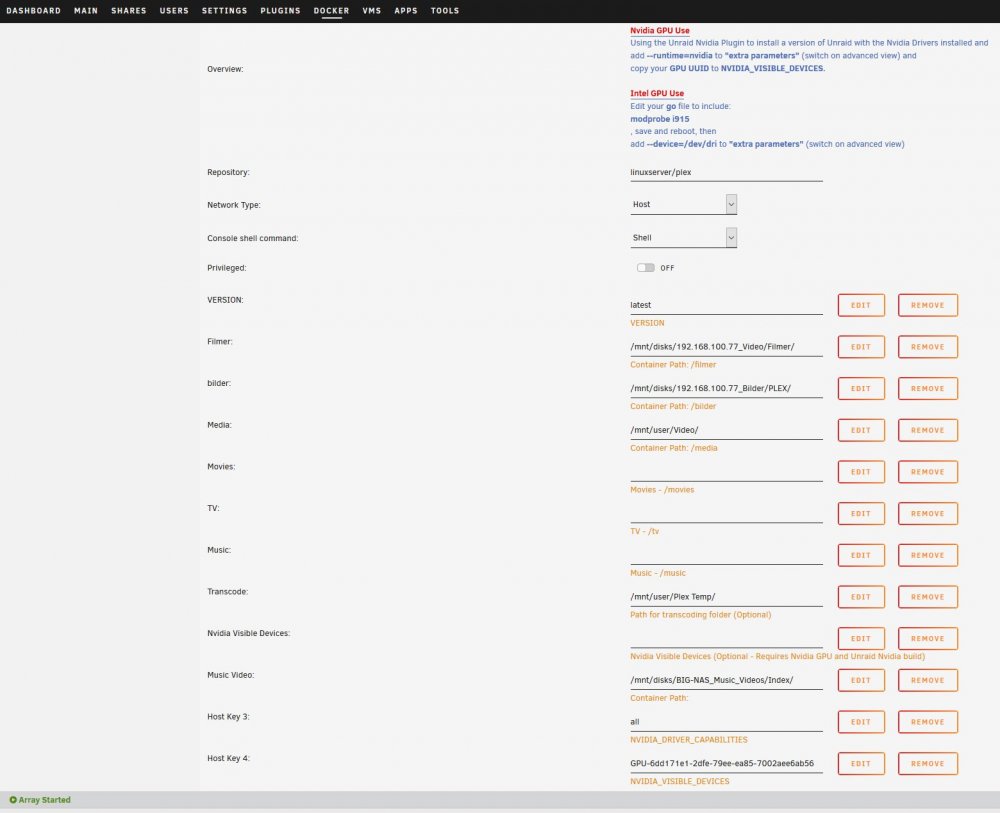This screenshot has width=1000, height=813.
Task: Remove the TV path
Action: click(x=927, y=513)
